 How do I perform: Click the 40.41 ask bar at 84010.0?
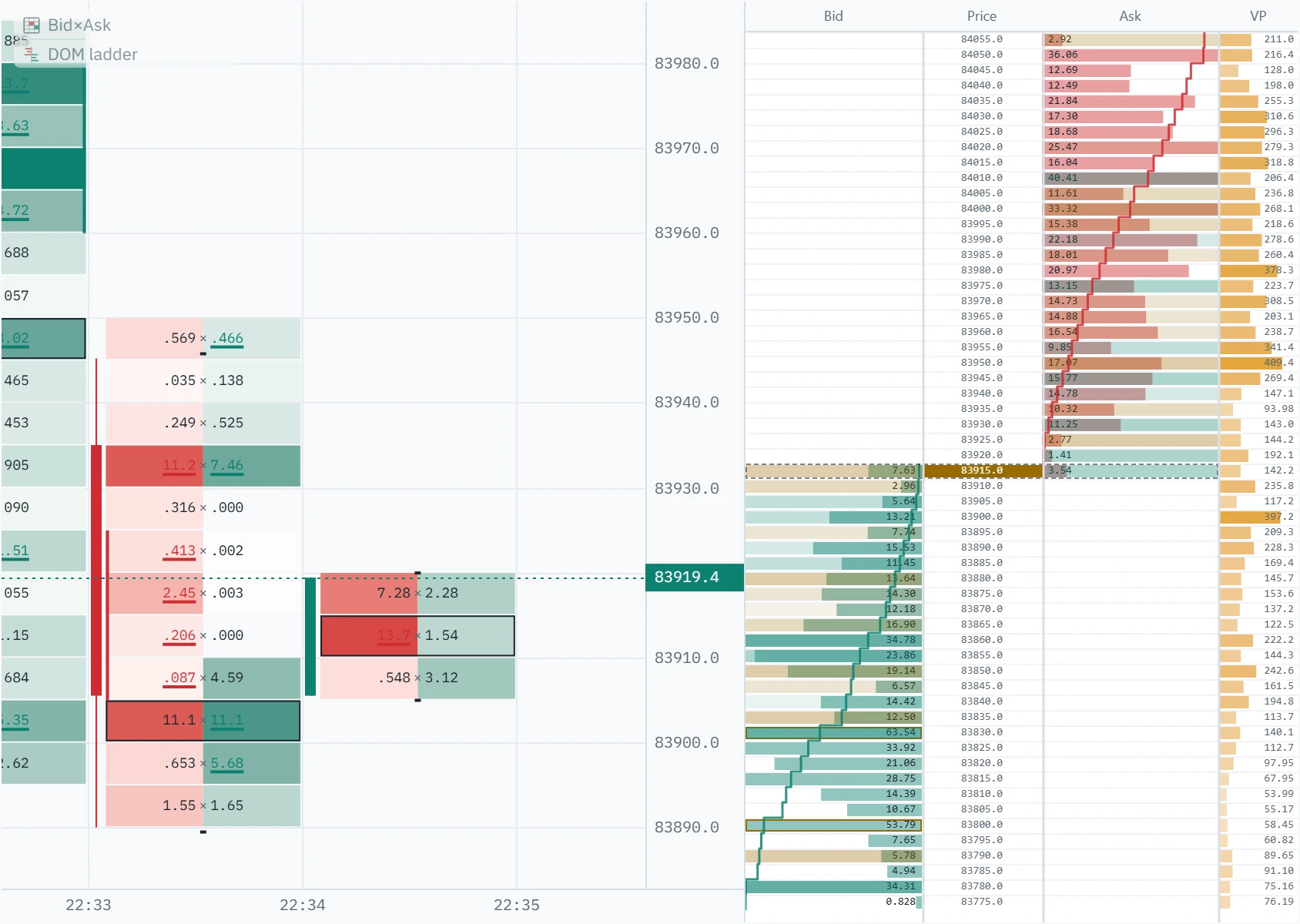click(x=1131, y=178)
